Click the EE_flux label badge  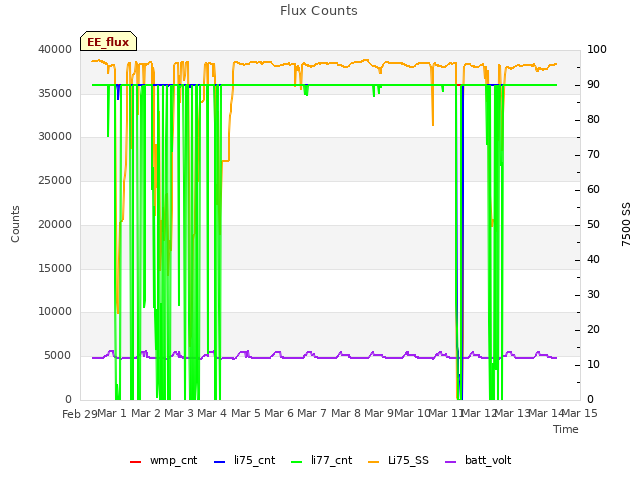coord(108,41)
